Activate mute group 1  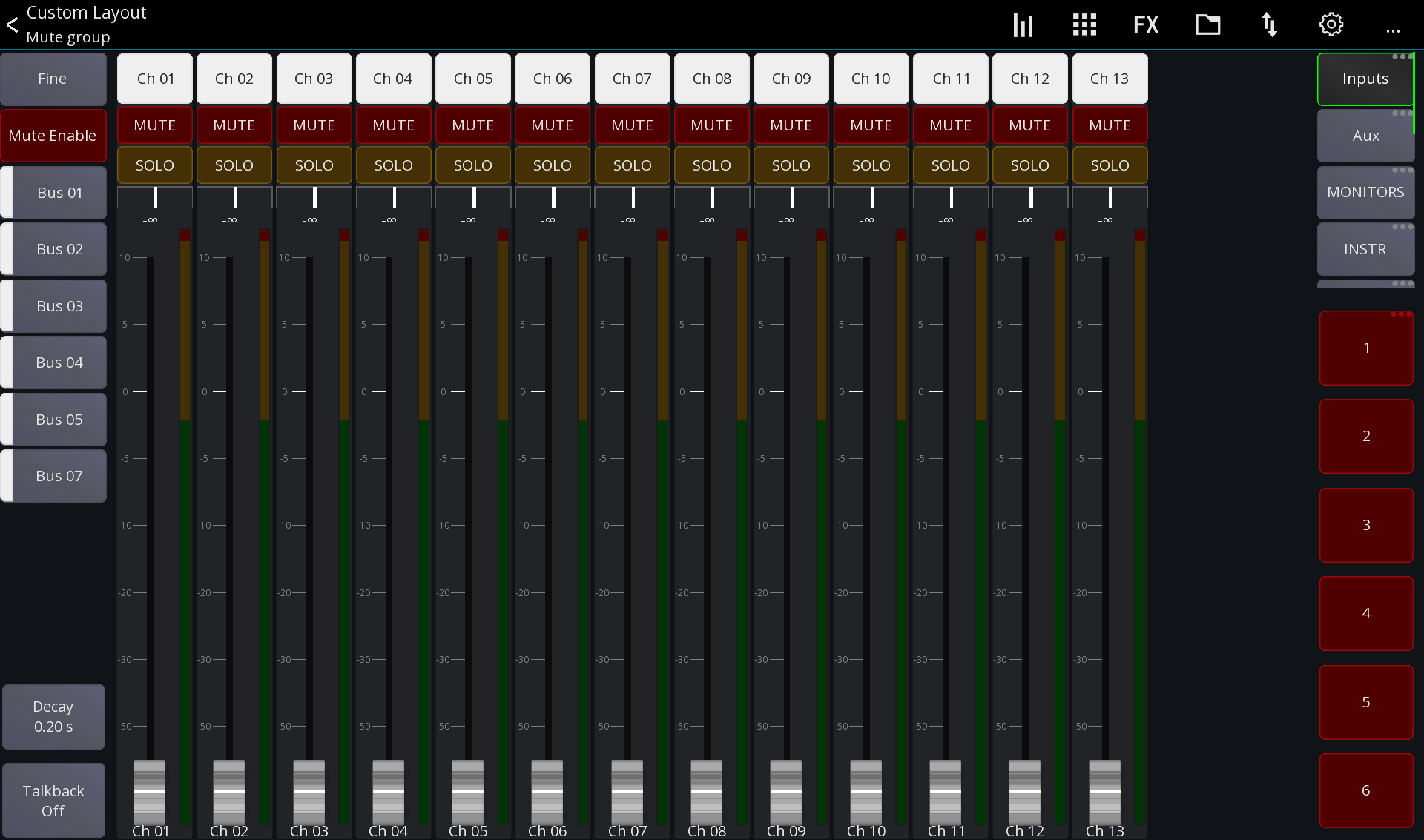tap(1366, 348)
